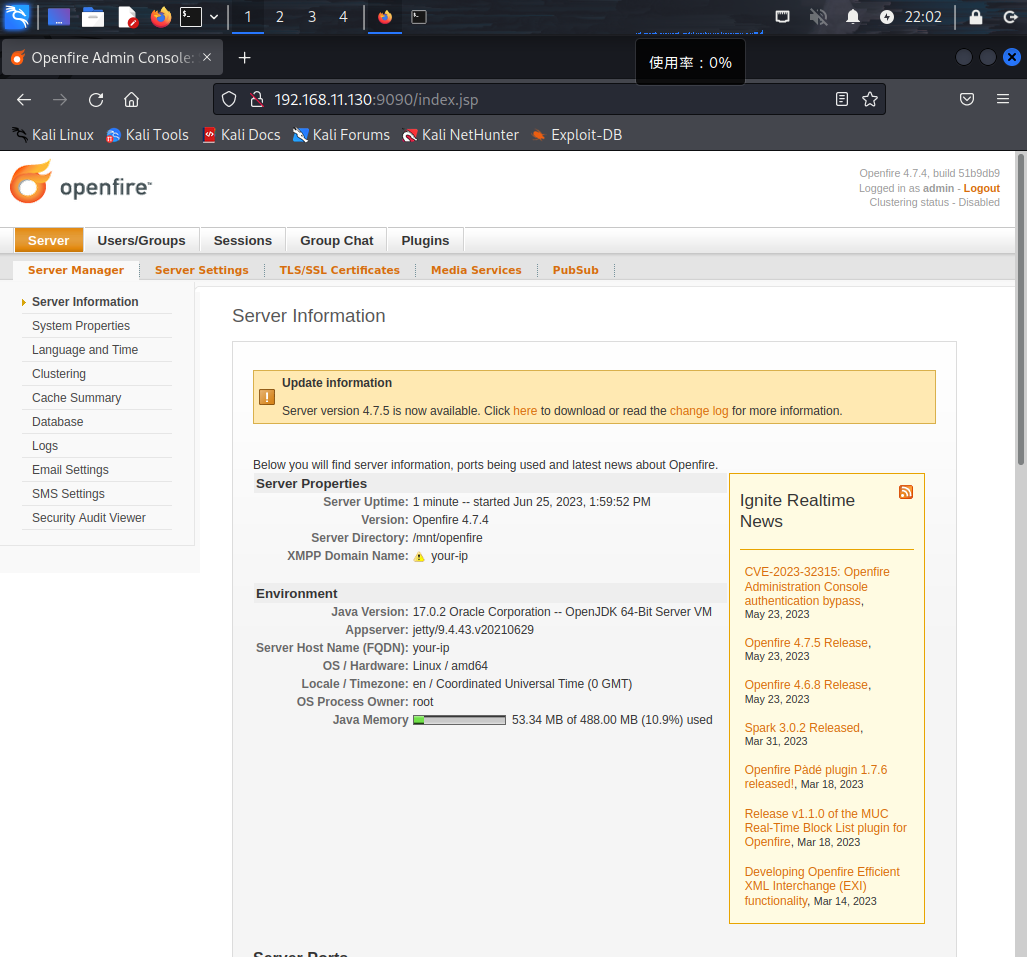Click the XMPP Domain Name warning icon

[420, 557]
